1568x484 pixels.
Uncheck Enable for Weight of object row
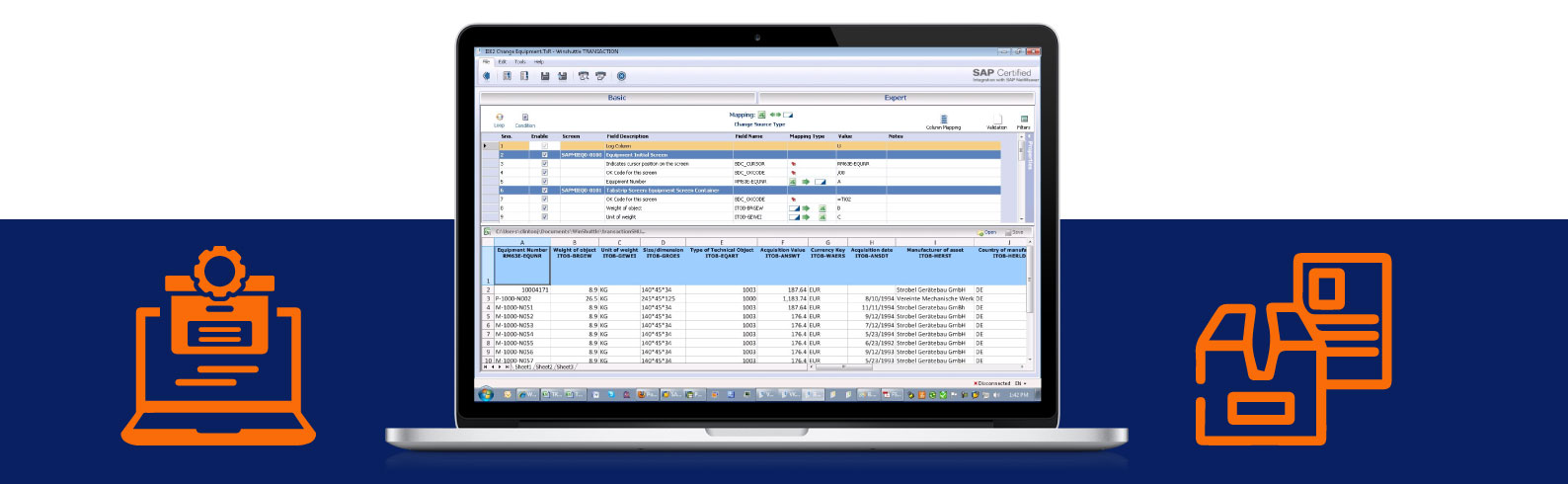coord(544,208)
